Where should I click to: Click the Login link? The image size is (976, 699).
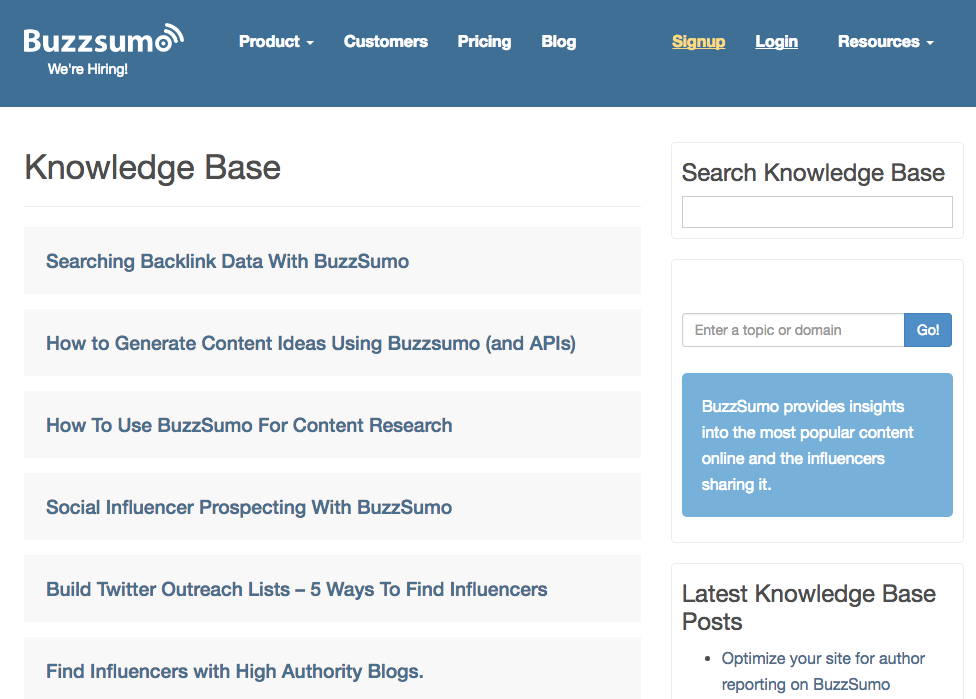(x=776, y=42)
